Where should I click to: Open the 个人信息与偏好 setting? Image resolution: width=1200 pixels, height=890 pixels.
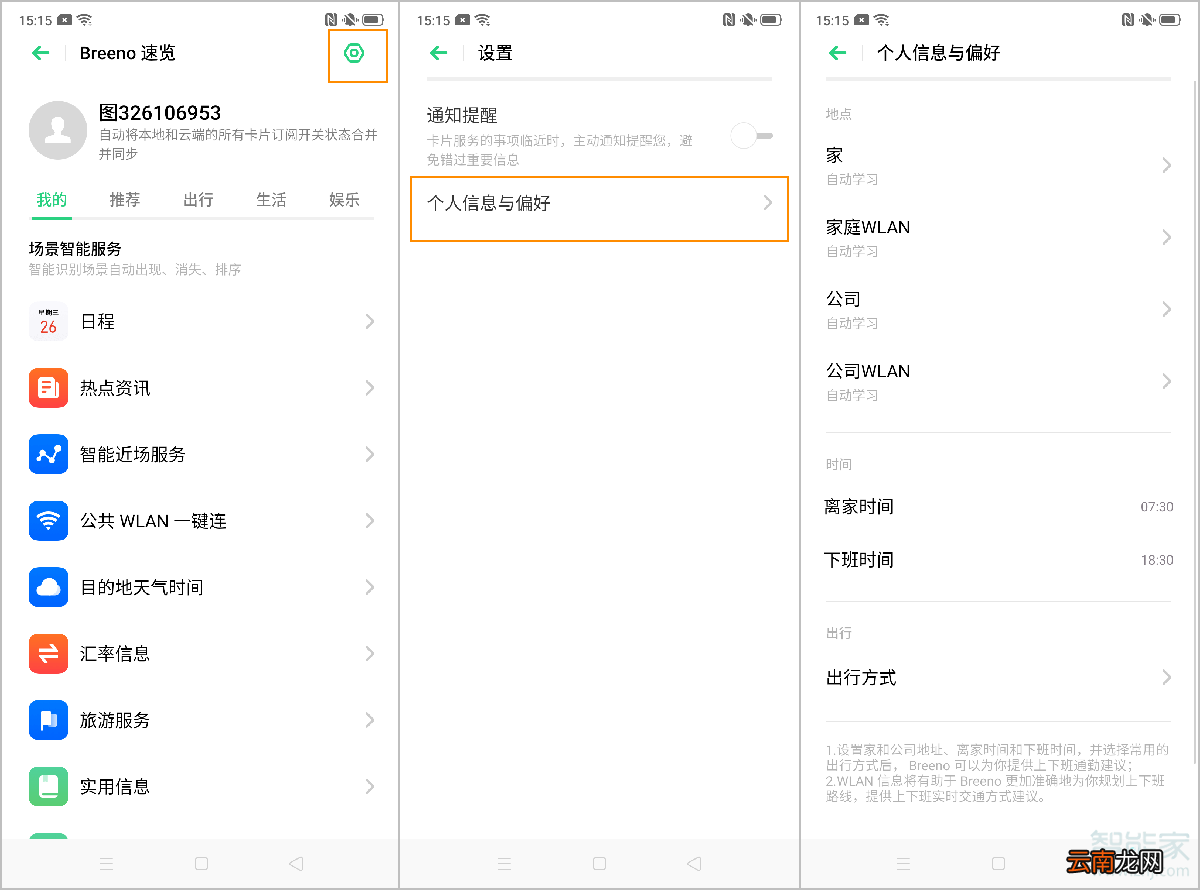[x=600, y=208]
